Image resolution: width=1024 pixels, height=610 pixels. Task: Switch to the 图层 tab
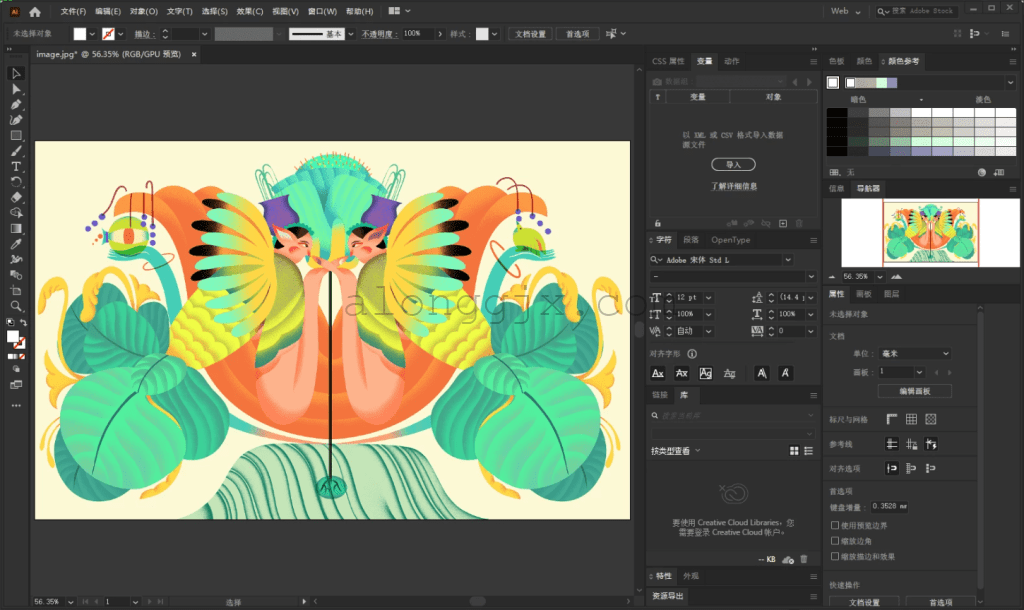(892, 294)
